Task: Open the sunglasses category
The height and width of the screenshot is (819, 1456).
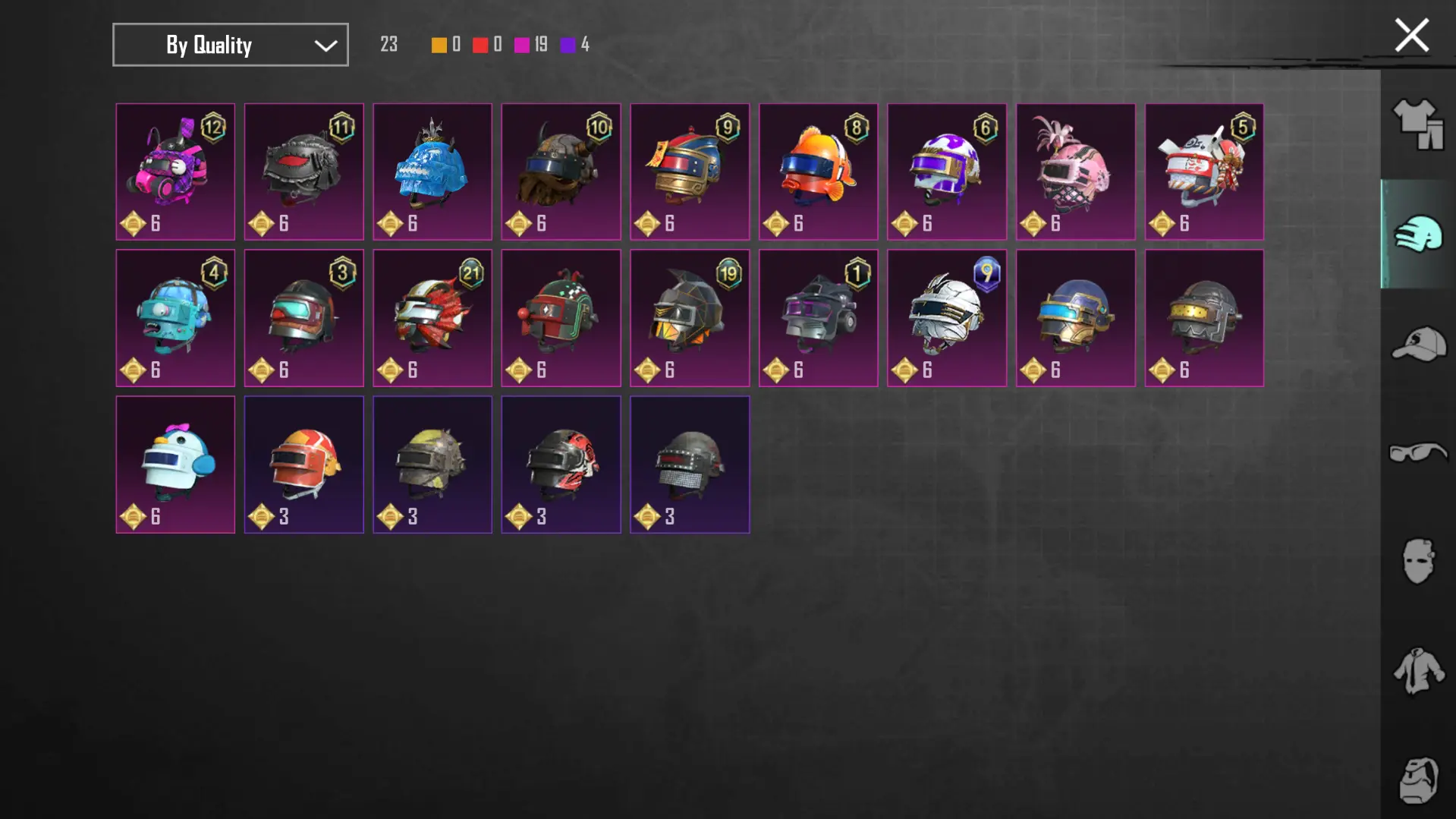Action: pos(1417,452)
